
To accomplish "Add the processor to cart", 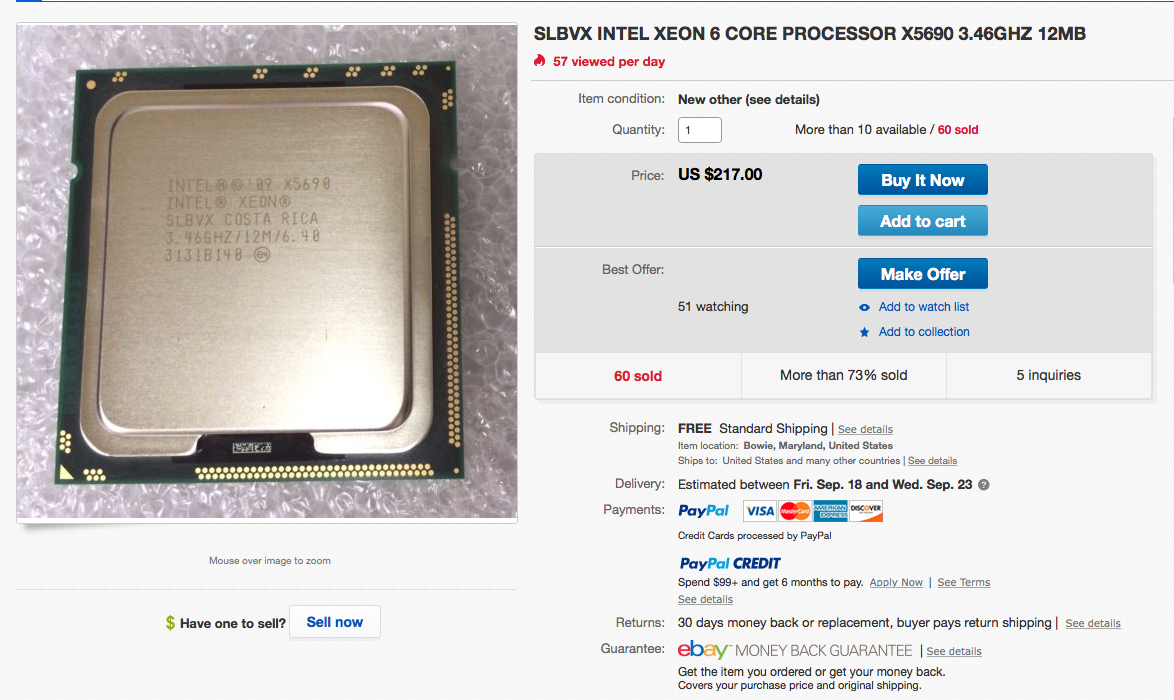I will [922, 221].
